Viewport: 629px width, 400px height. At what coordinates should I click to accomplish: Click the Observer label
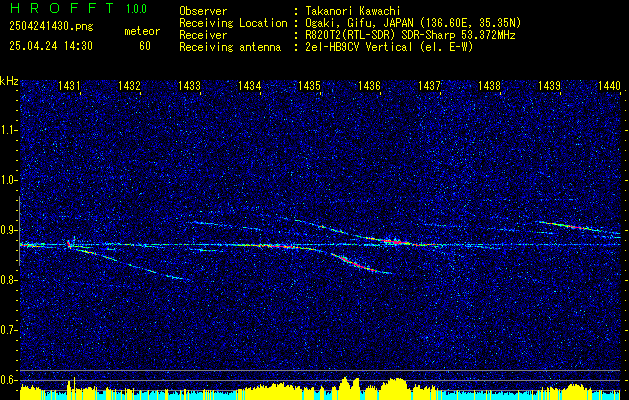click(203, 11)
